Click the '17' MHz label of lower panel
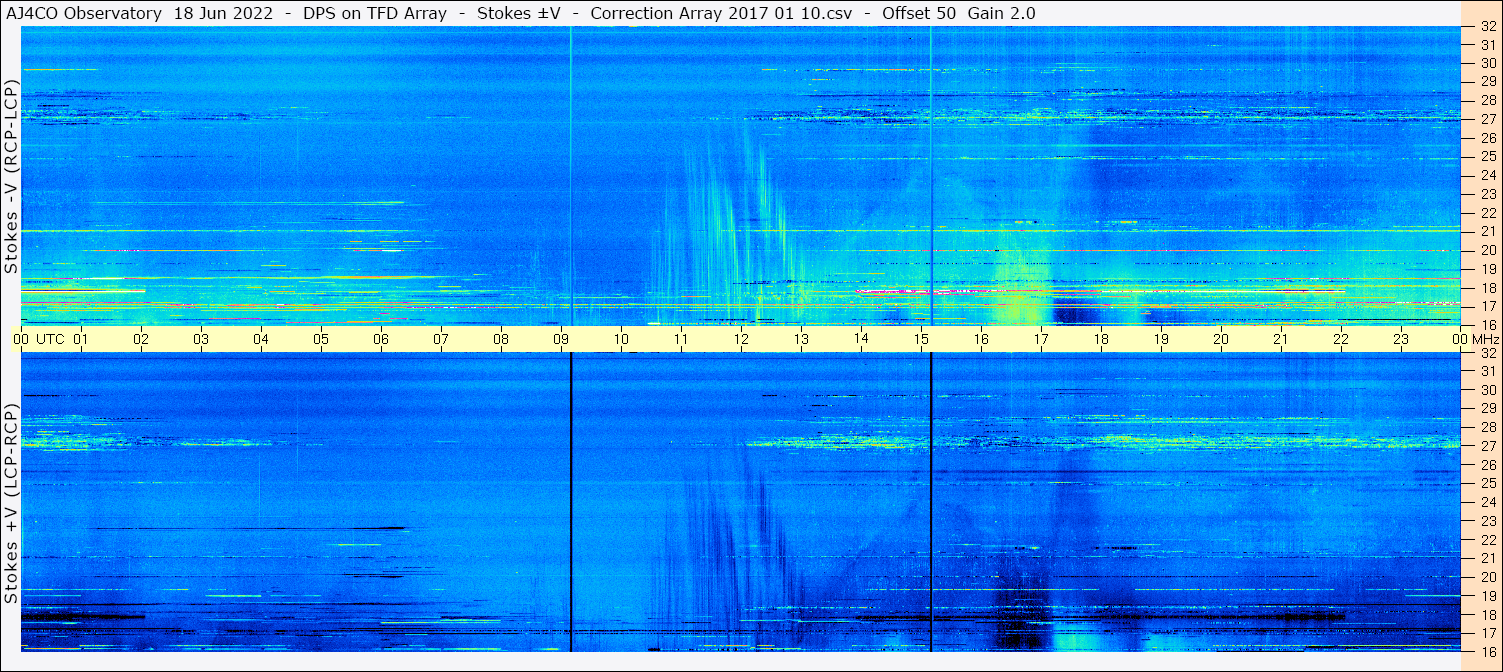1503x672 pixels. point(1487,633)
